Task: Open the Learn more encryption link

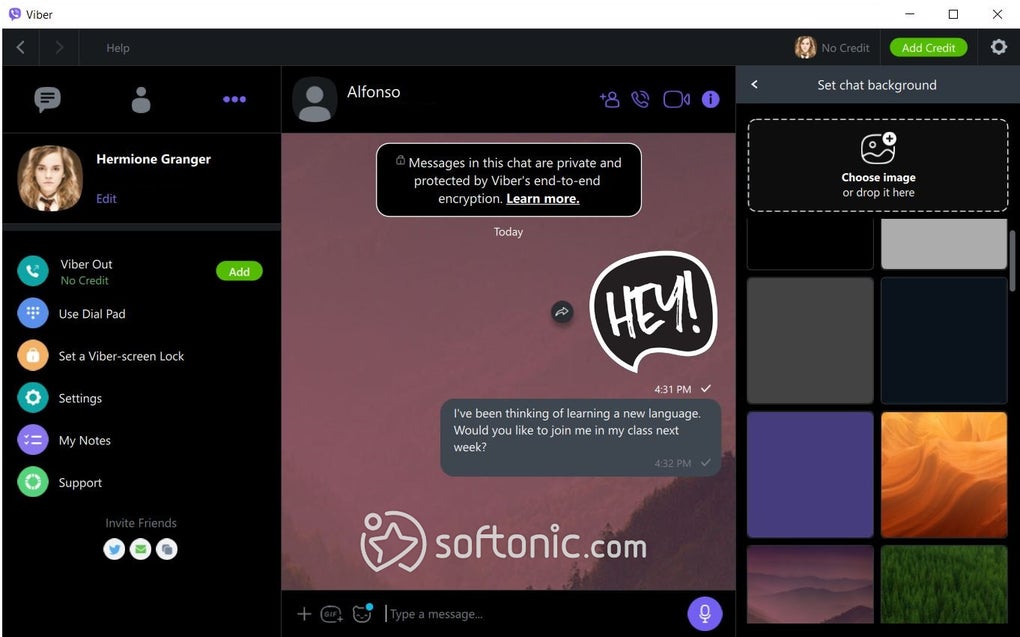Action: point(543,198)
